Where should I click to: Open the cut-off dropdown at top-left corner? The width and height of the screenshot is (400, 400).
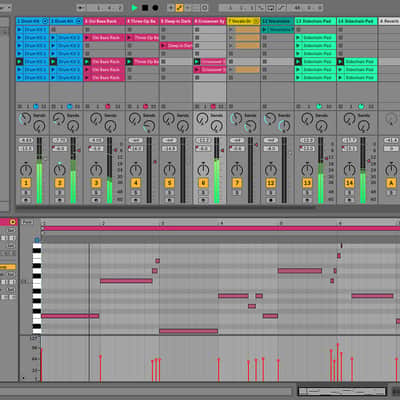click(x=6, y=7)
